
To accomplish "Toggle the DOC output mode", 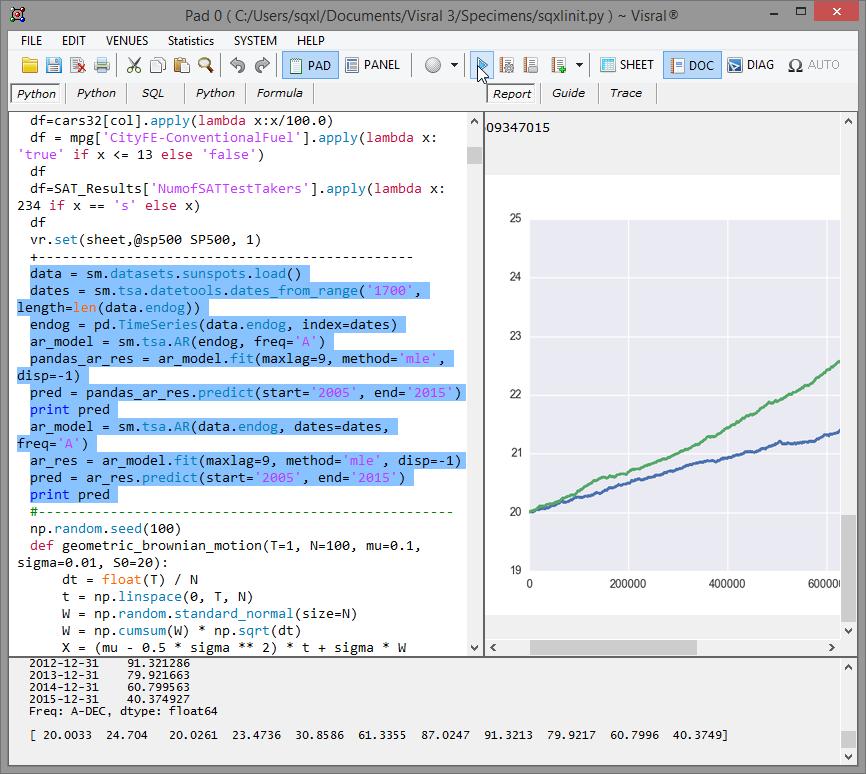I will click(x=692, y=65).
